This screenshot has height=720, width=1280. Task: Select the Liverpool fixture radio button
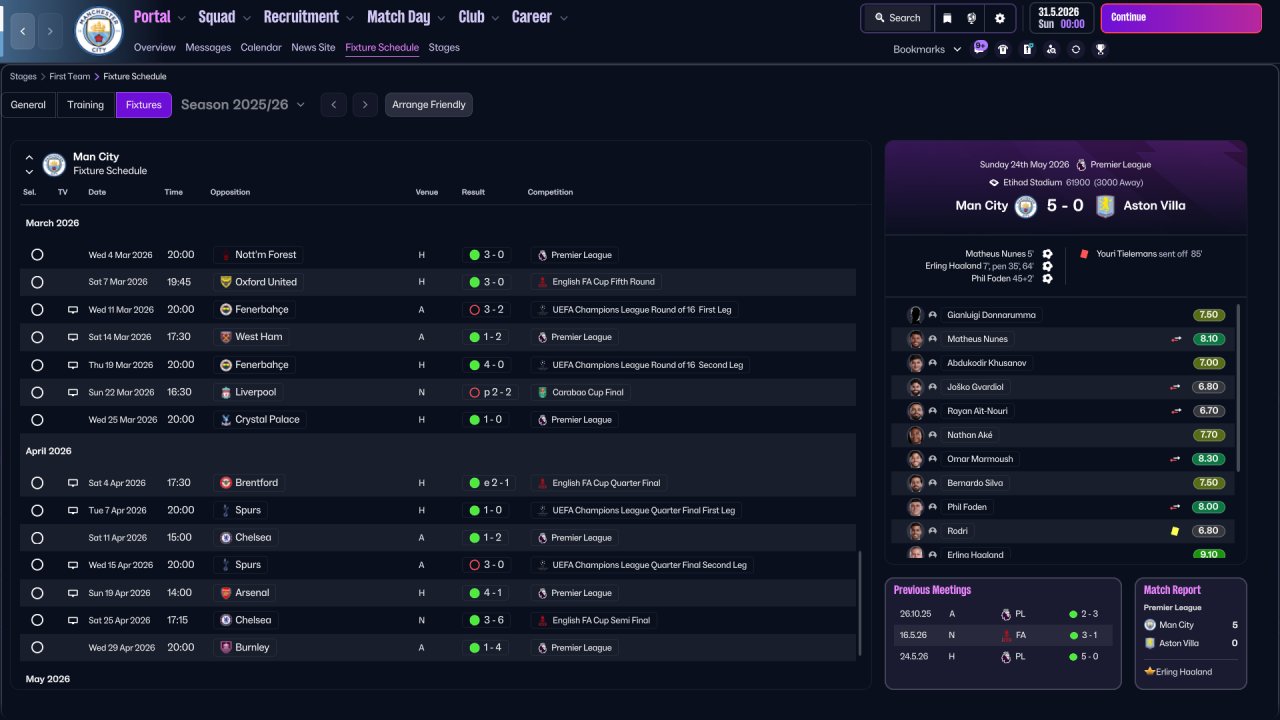(37, 392)
